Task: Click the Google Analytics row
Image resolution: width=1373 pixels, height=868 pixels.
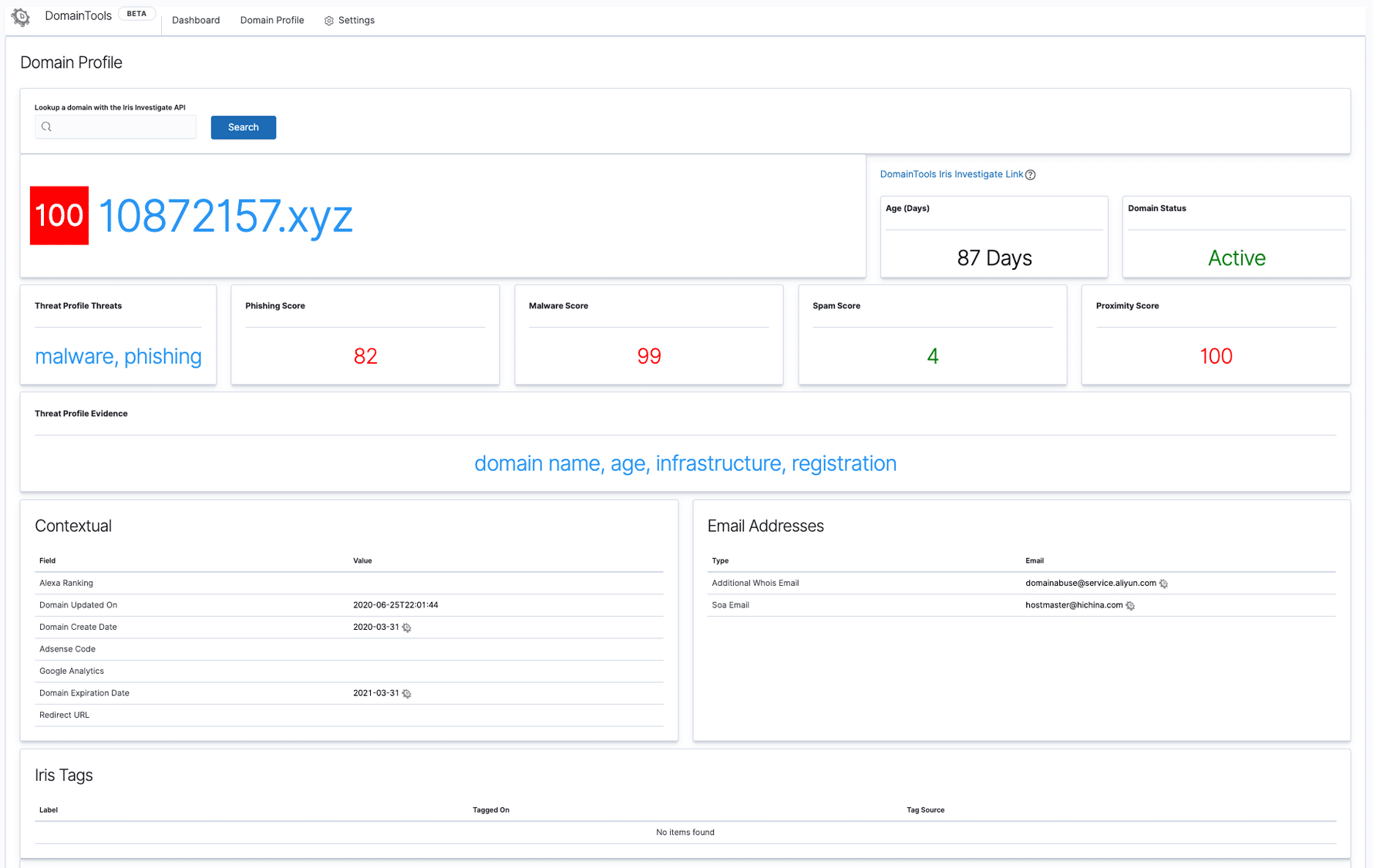Action: coord(349,671)
